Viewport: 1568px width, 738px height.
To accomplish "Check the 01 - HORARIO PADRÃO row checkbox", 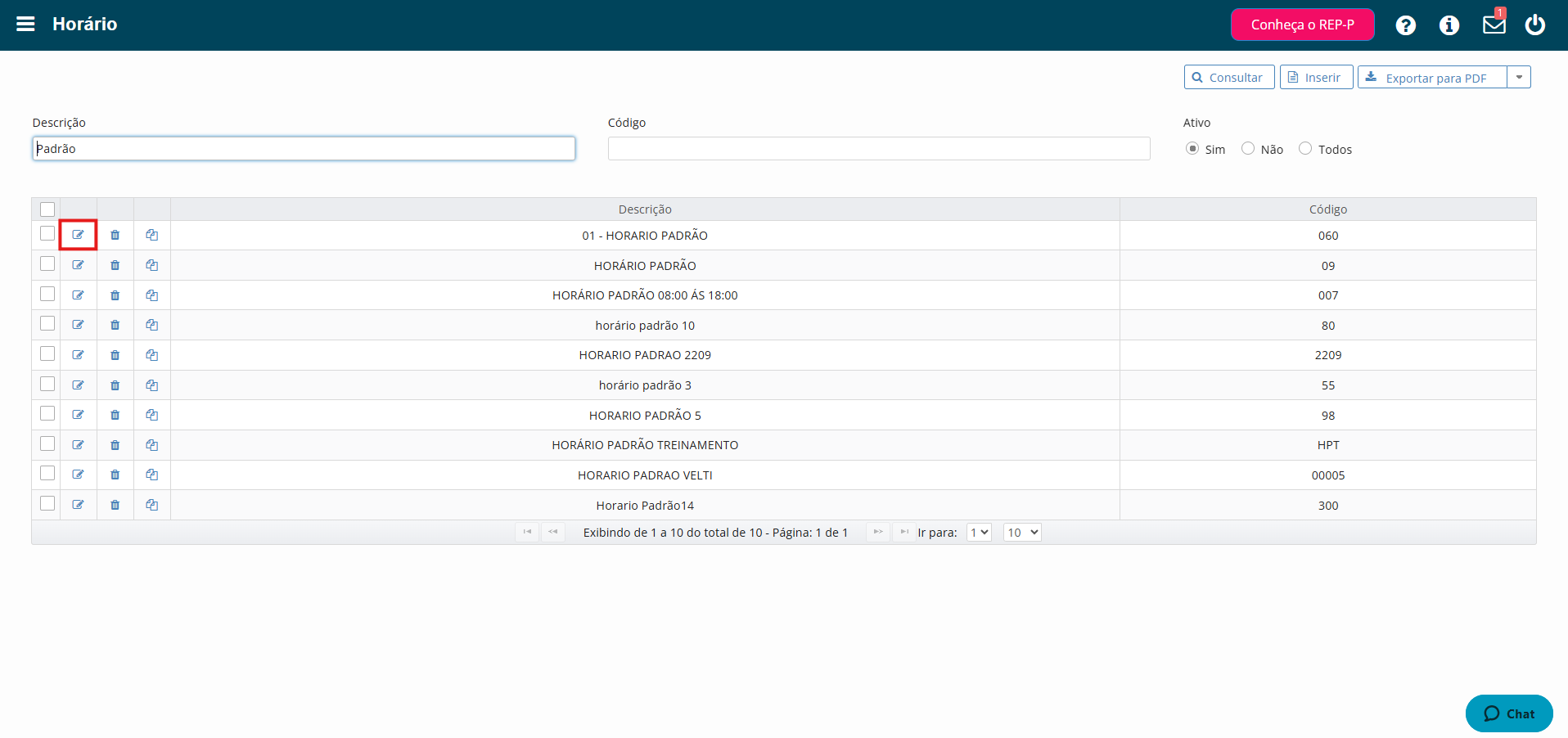I will pos(47,234).
